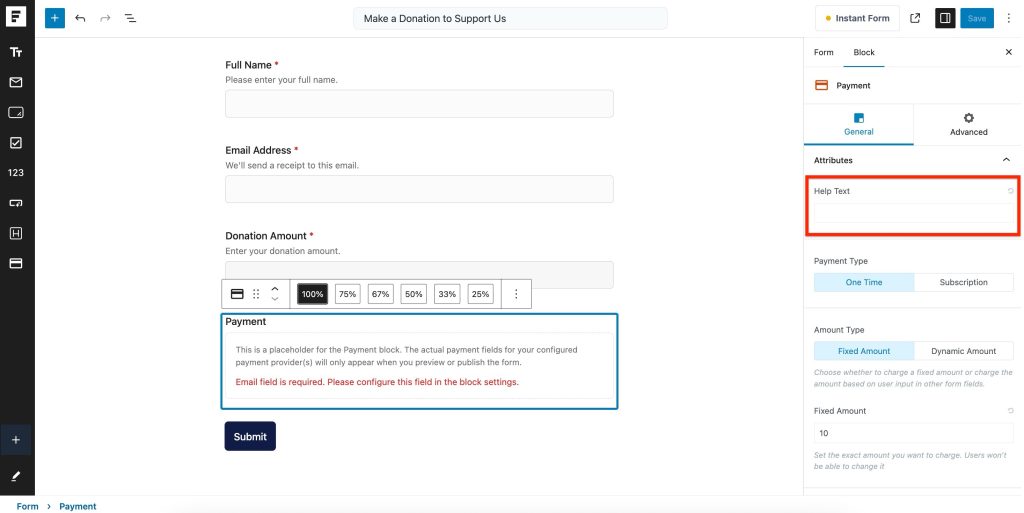Open block options three-dot menu
Screen dimensions: 1024x513
pos(516,294)
